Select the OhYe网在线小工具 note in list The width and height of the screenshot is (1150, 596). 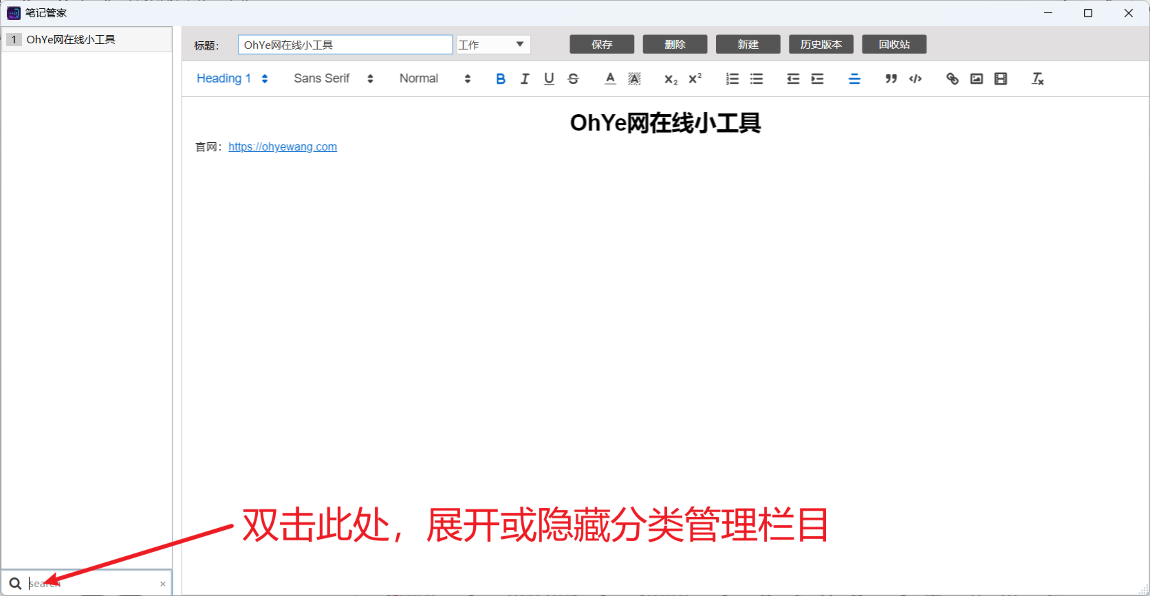tap(70, 40)
